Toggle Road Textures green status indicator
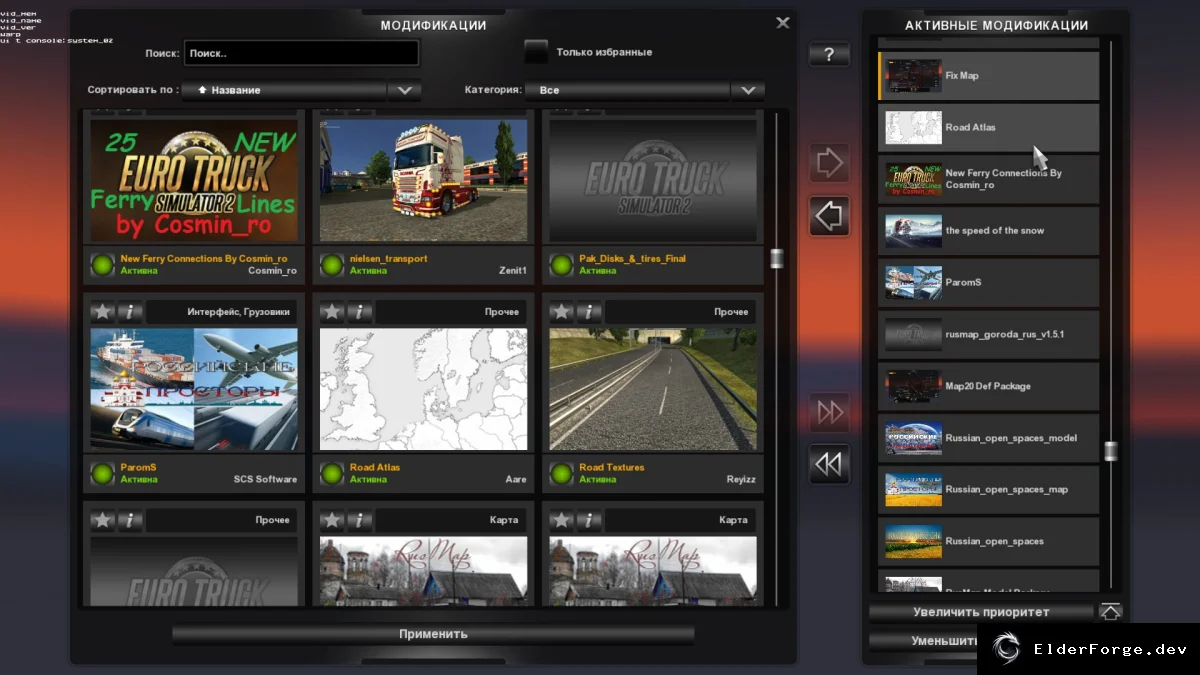 point(562,473)
